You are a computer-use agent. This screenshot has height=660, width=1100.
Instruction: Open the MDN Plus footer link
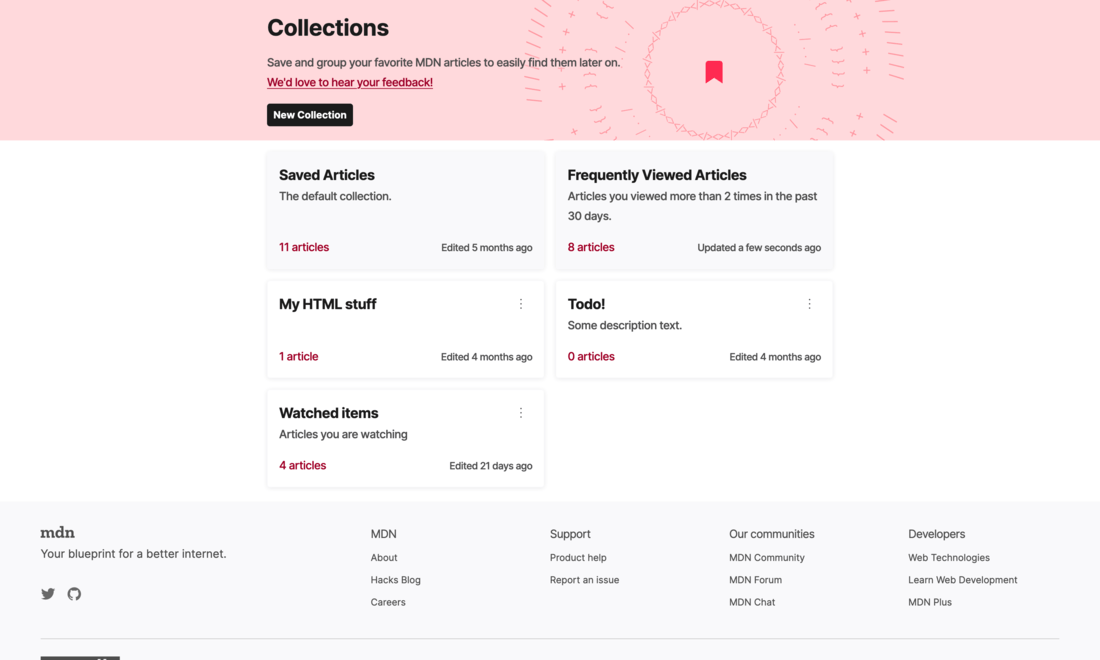[930, 602]
